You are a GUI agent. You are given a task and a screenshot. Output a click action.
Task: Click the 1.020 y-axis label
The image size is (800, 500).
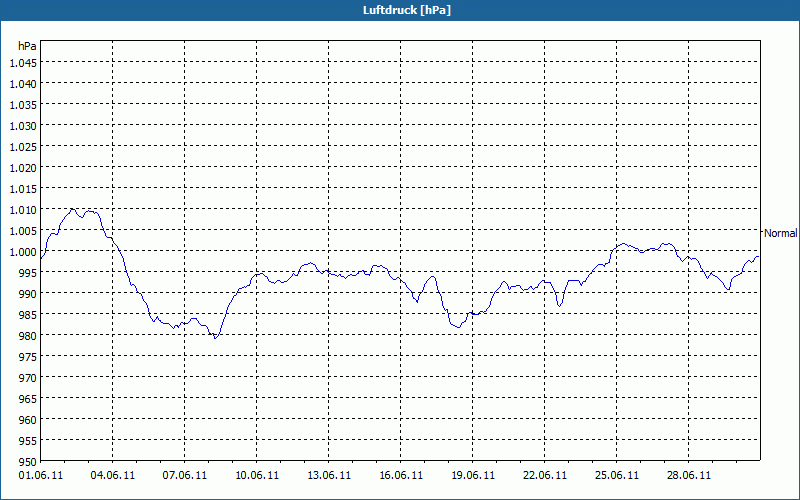point(23,167)
